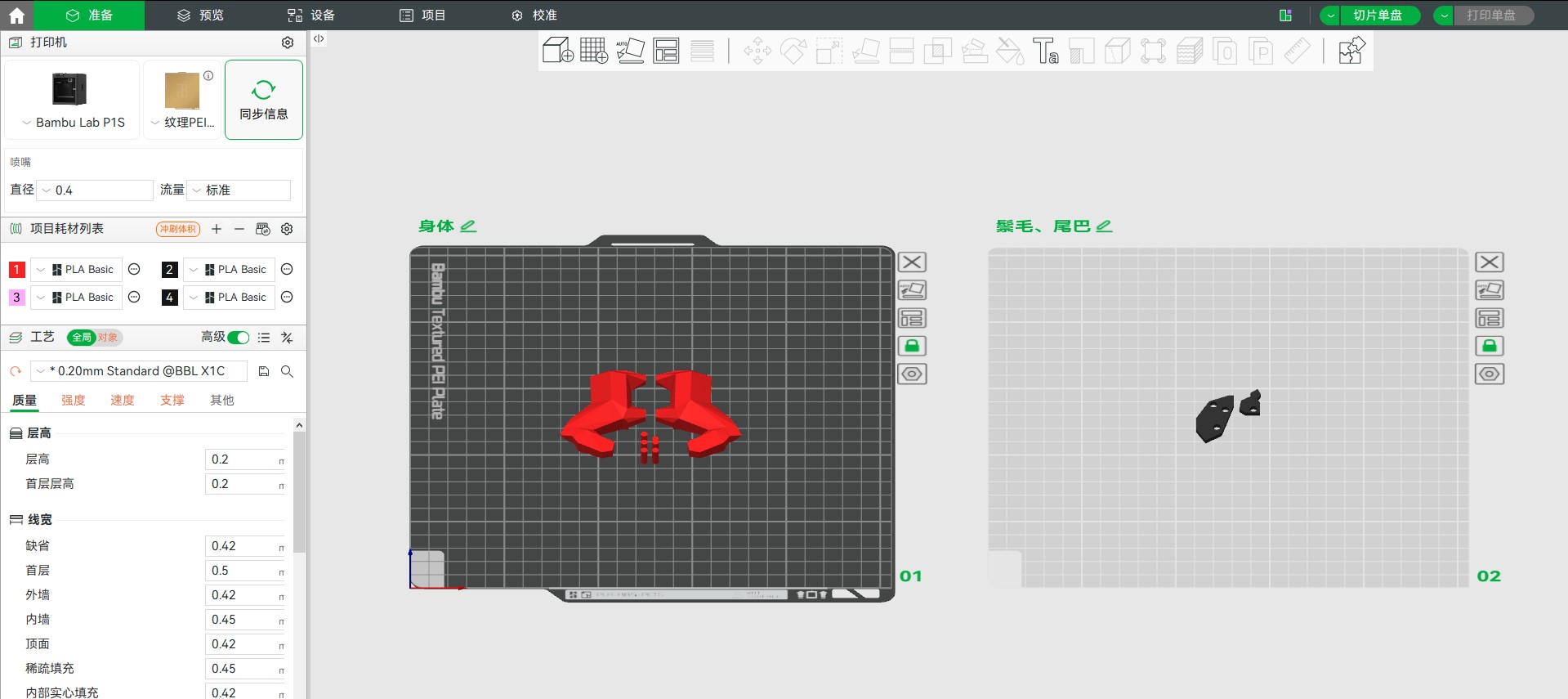Click the Sync info (同步信息) button
Image resolution: width=1568 pixels, height=699 pixels.
tap(263, 100)
